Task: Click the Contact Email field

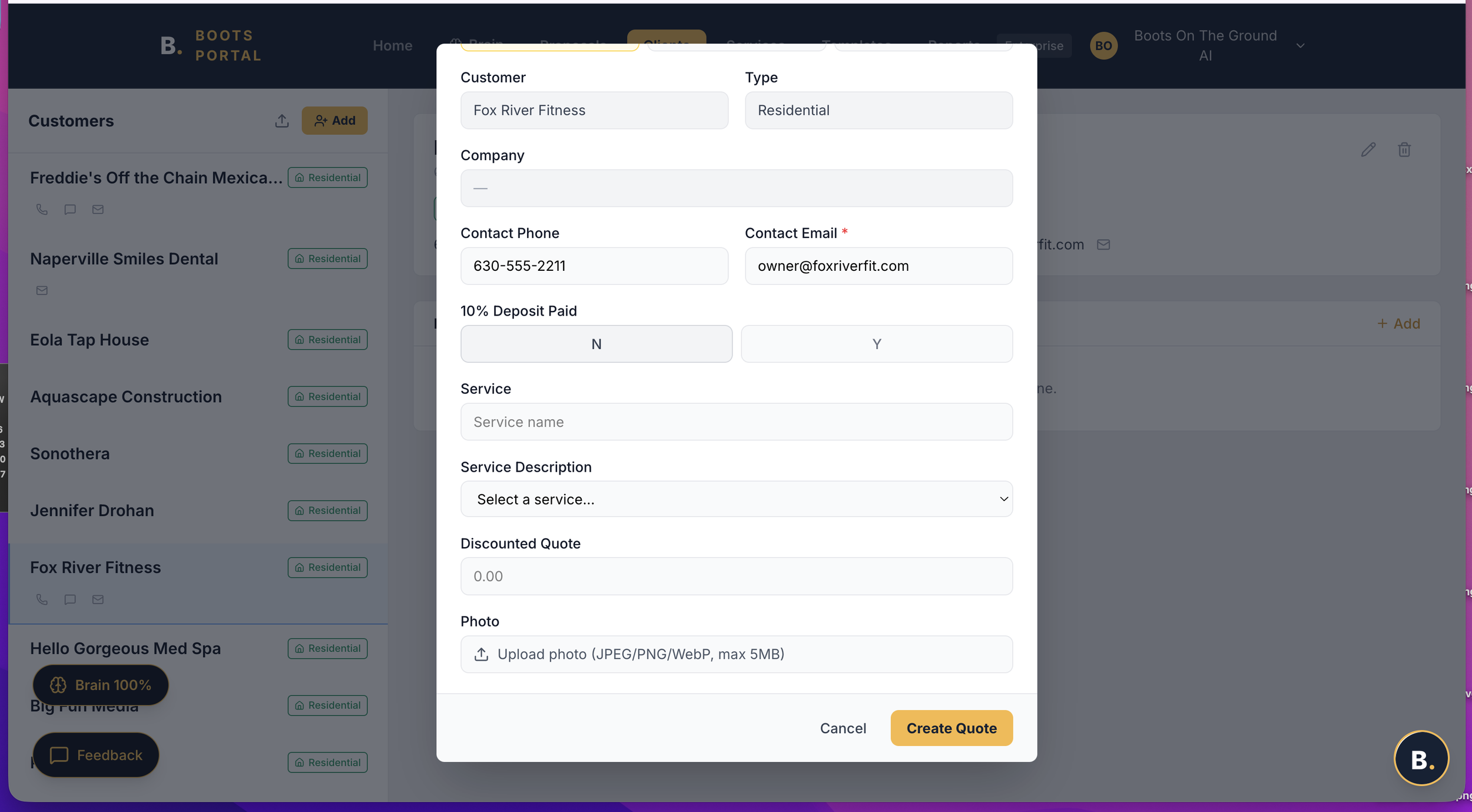Action: (x=878, y=266)
